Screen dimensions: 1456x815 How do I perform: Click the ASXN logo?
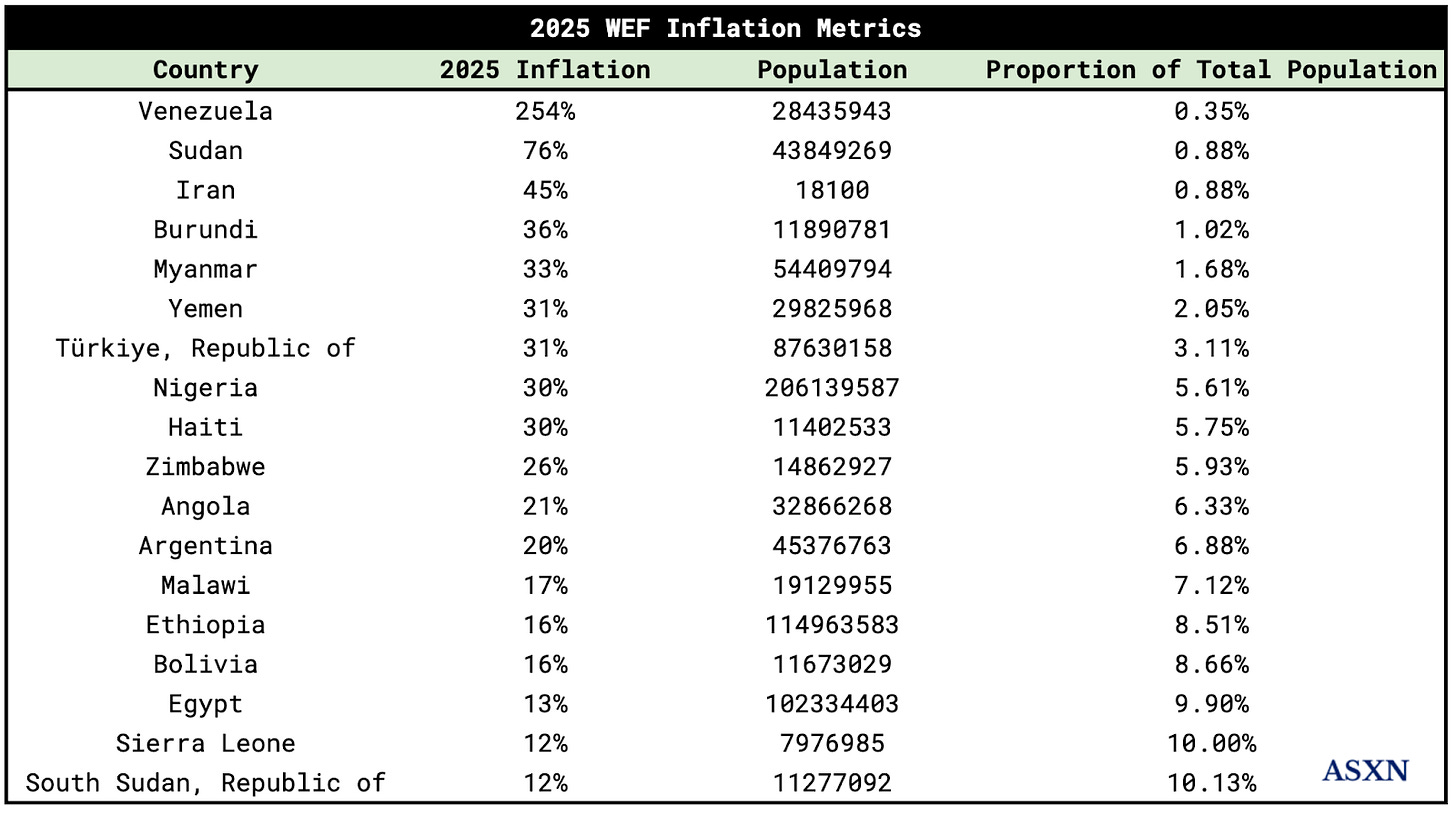coord(1365,770)
